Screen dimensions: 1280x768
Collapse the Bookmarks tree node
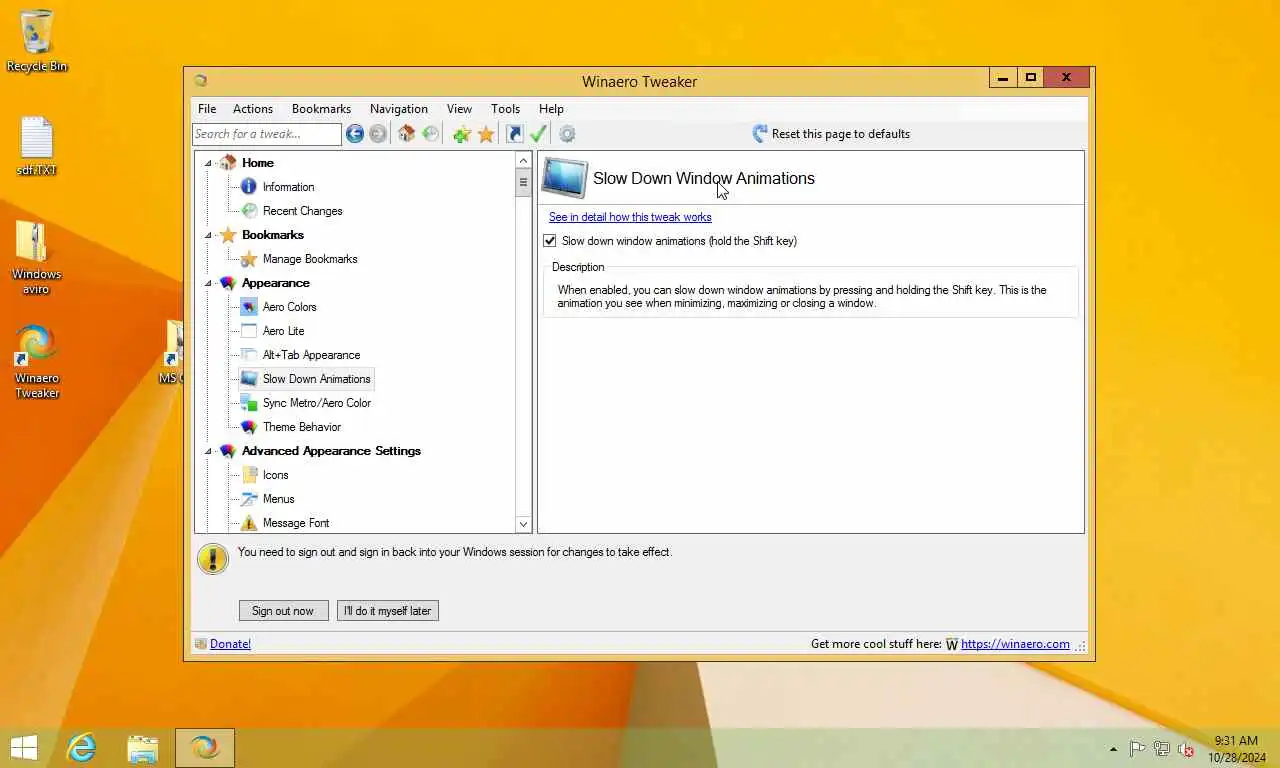[209, 235]
